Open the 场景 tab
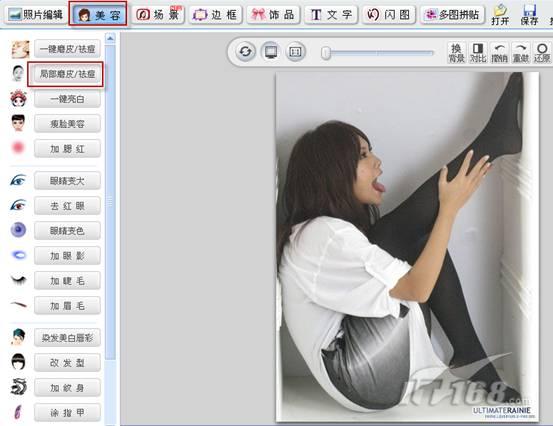This screenshot has height=426, width=553. pyautogui.click(x=158, y=14)
